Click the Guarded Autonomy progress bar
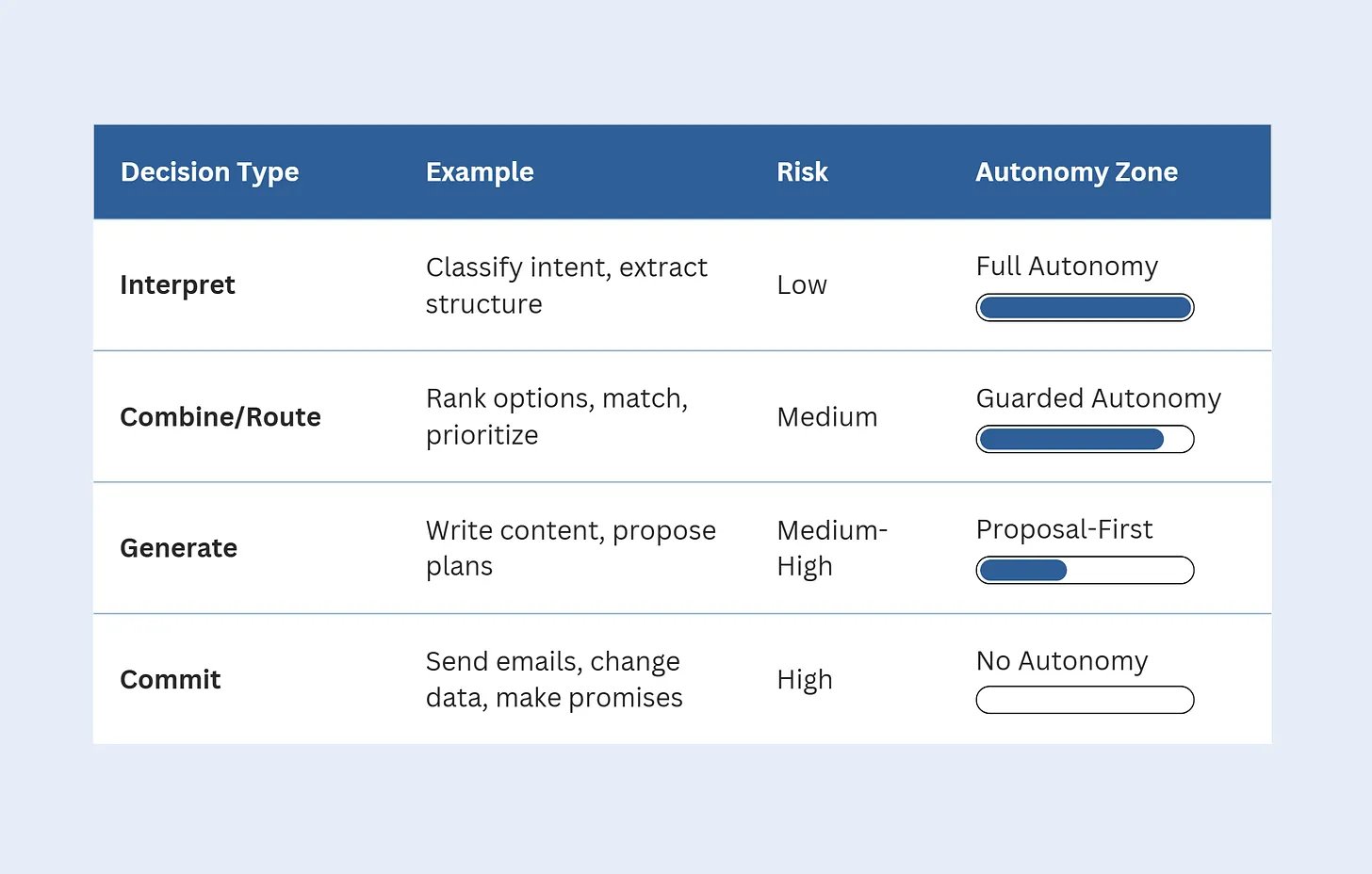 [x=1085, y=439]
